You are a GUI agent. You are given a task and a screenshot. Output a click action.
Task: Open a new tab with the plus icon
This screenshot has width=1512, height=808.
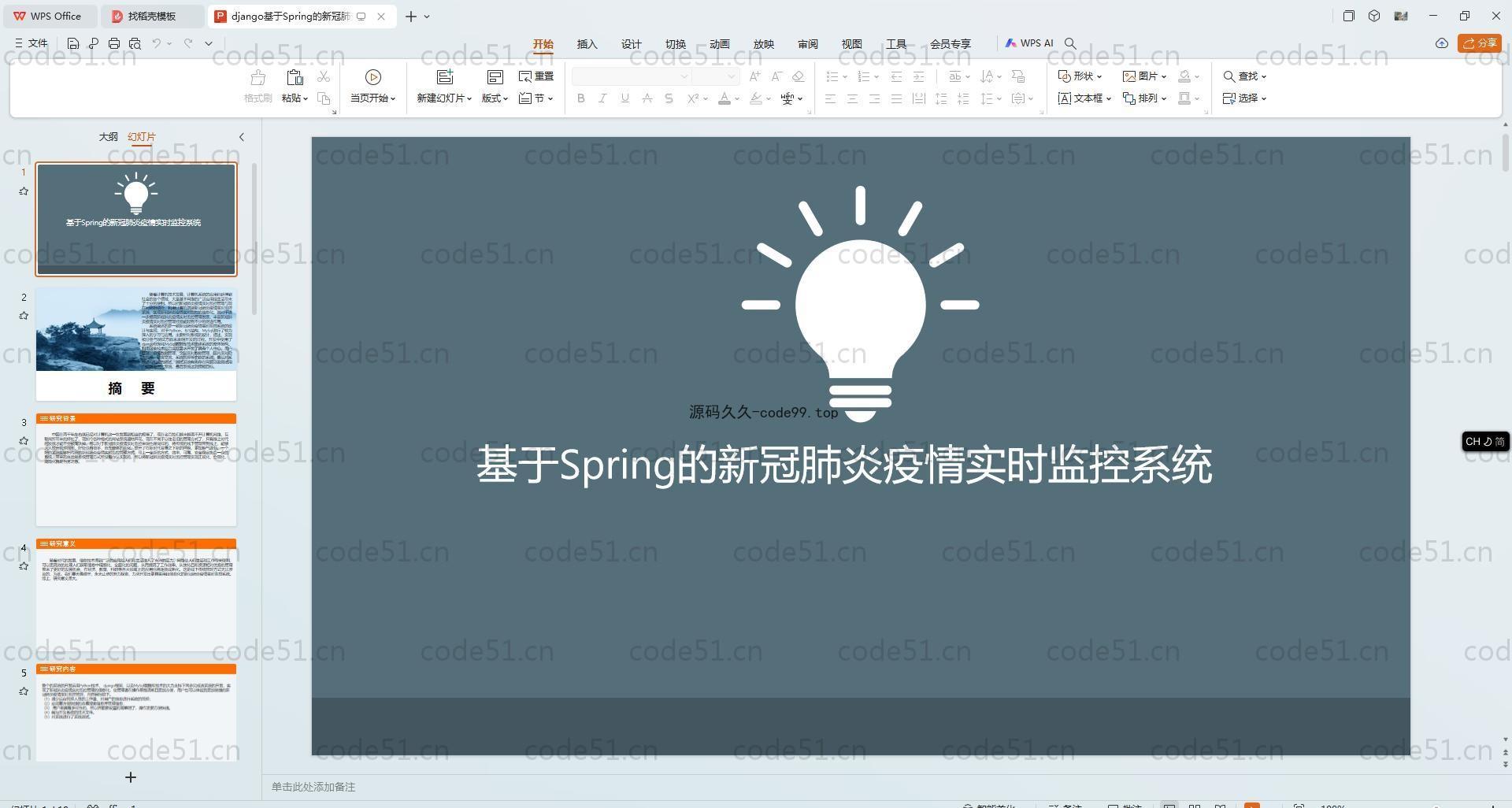point(410,16)
